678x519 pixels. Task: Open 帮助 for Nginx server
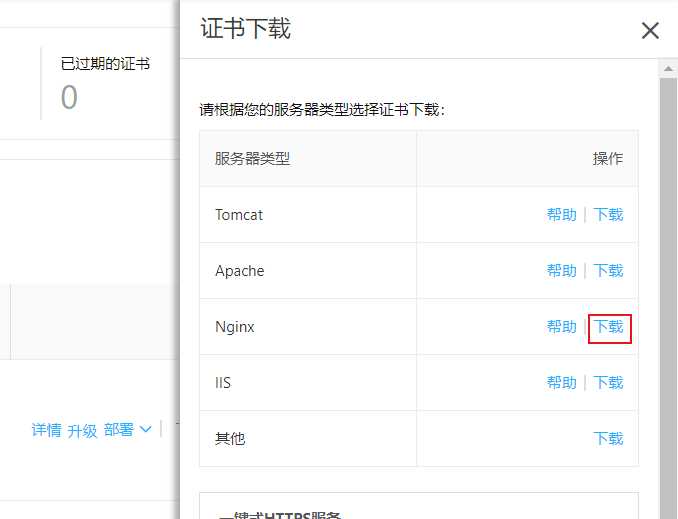561,327
